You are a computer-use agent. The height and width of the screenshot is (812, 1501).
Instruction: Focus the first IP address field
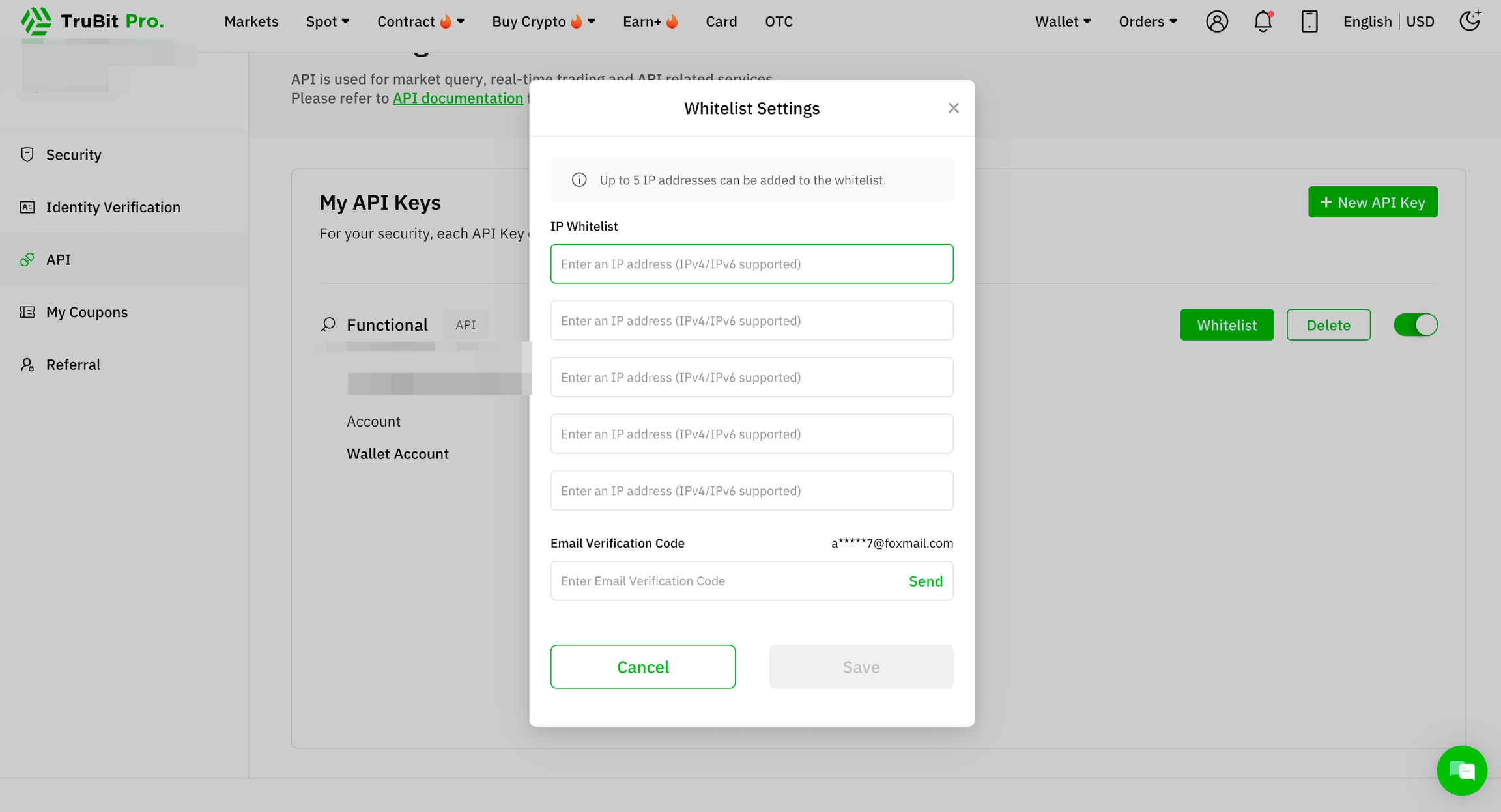point(751,264)
